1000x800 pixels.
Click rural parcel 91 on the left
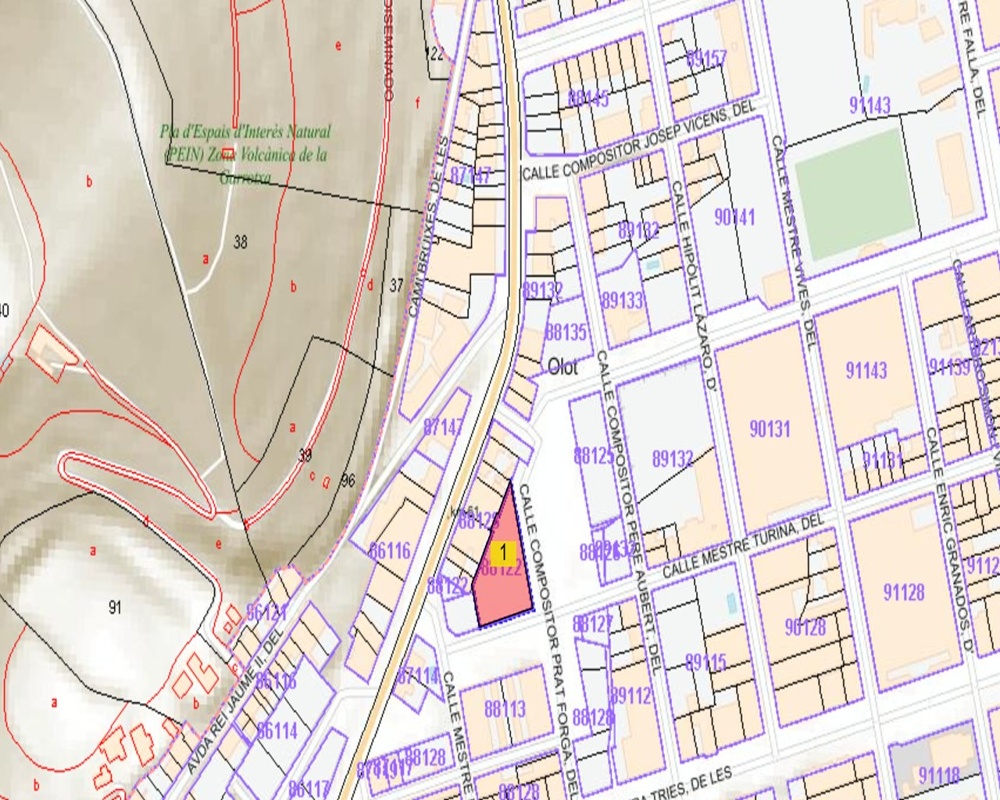pyautogui.click(x=115, y=606)
